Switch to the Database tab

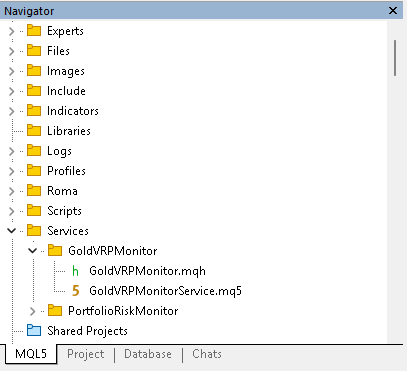click(148, 354)
